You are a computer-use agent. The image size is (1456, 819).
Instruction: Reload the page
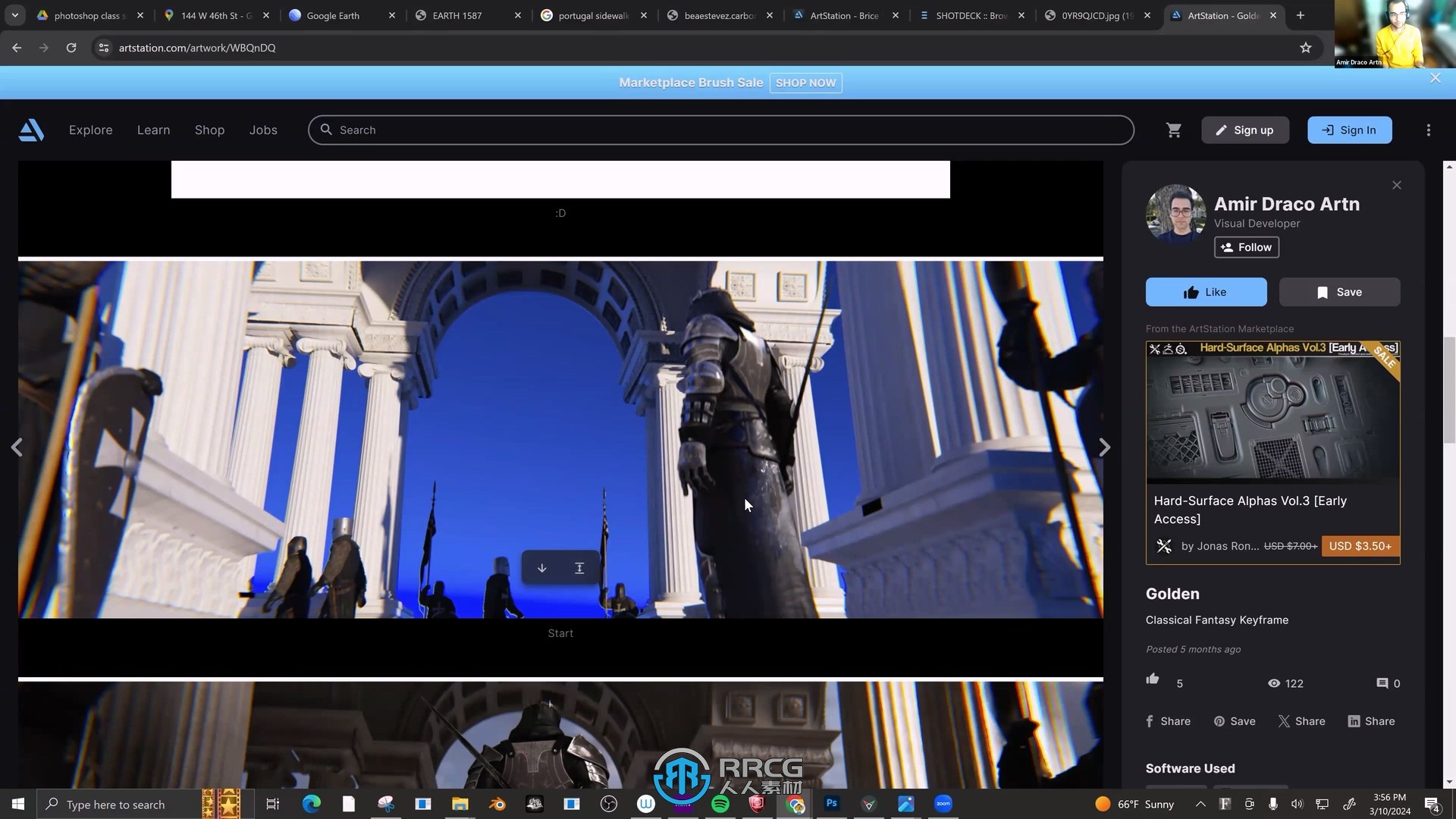71,48
